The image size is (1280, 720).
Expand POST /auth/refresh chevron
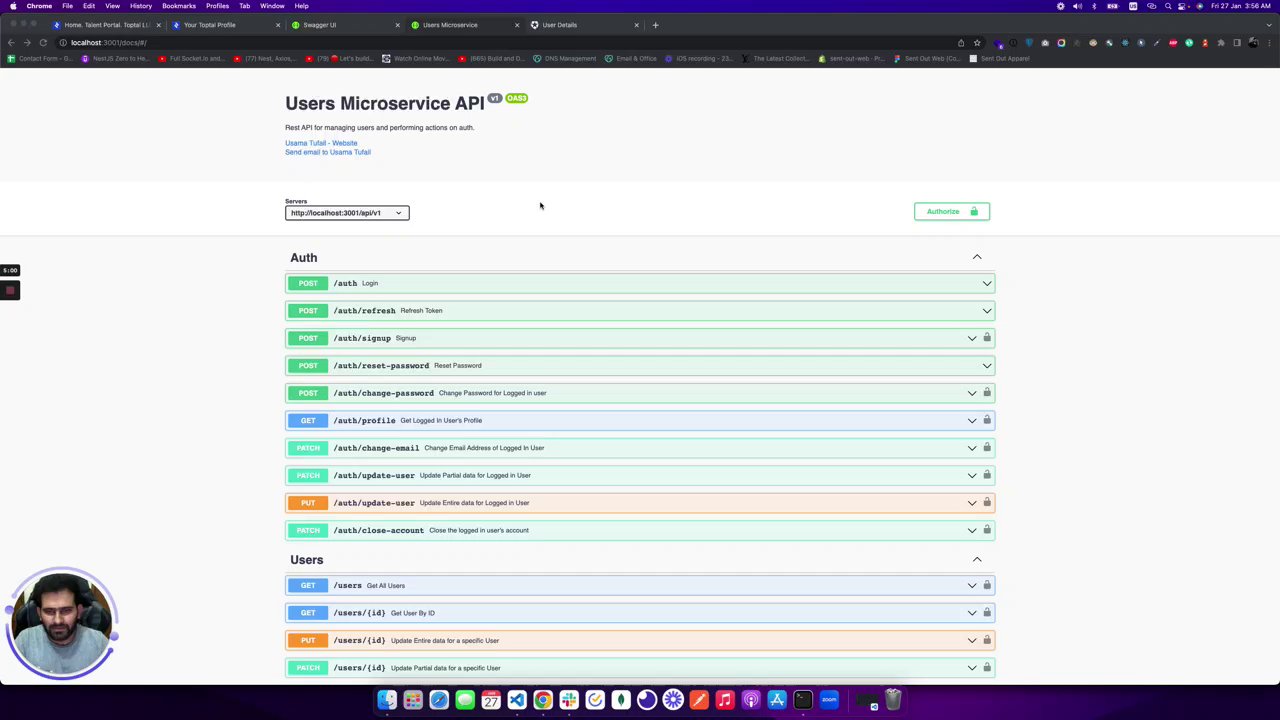tap(987, 311)
